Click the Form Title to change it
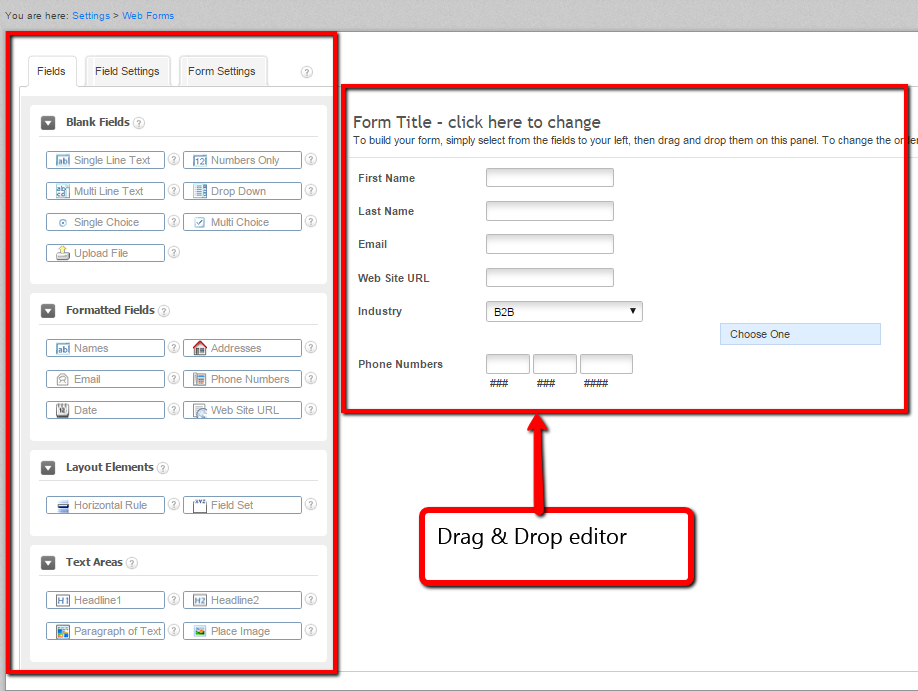The width and height of the screenshot is (918, 691). tap(476, 122)
